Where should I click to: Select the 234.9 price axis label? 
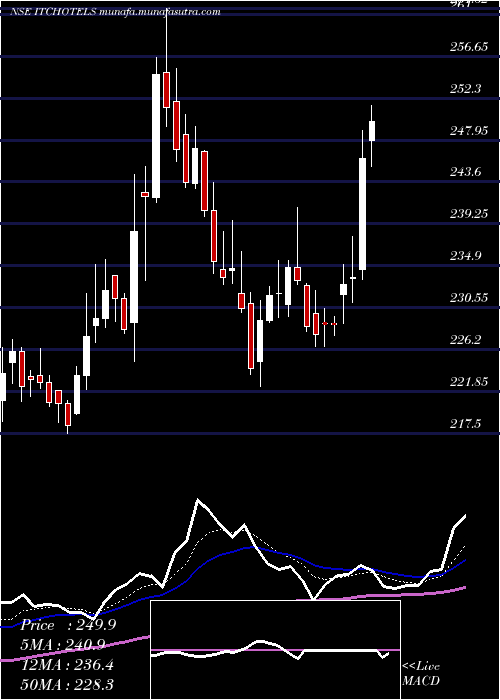(x=466, y=256)
